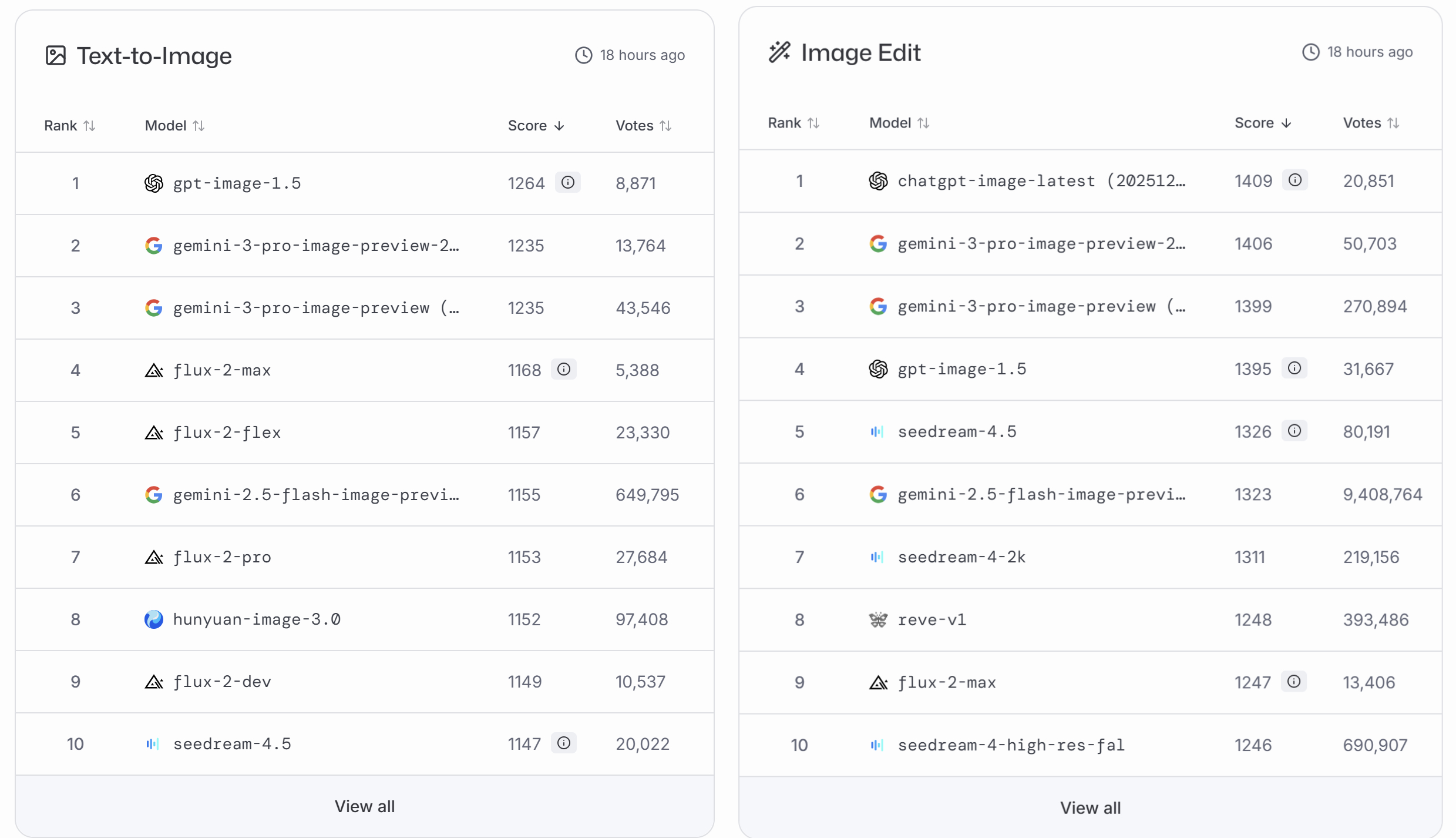Click info icon next to Image Edit score 1326
This screenshot has width=1456, height=838.
pos(1294,431)
